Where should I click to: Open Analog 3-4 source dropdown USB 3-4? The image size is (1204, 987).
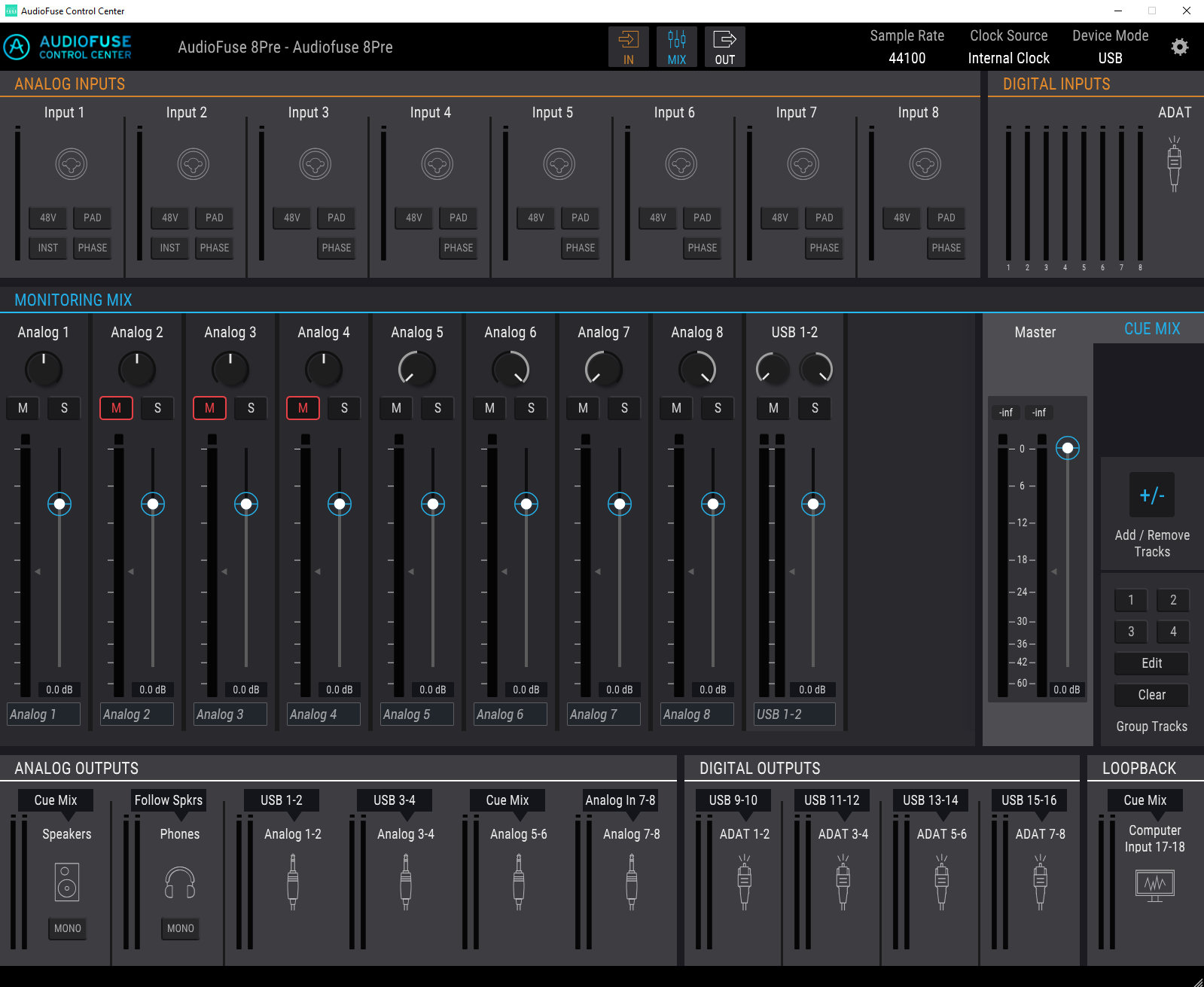pyautogui.click(x=395, y=800)
